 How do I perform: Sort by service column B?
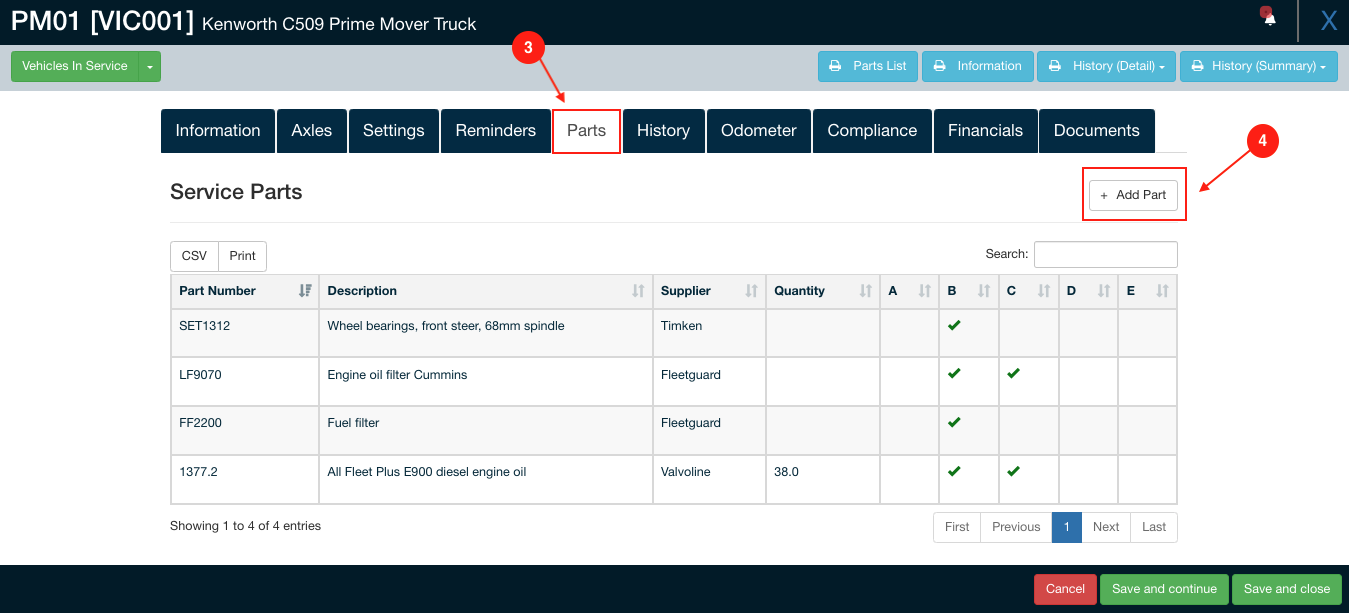click(x=969, y=291)
